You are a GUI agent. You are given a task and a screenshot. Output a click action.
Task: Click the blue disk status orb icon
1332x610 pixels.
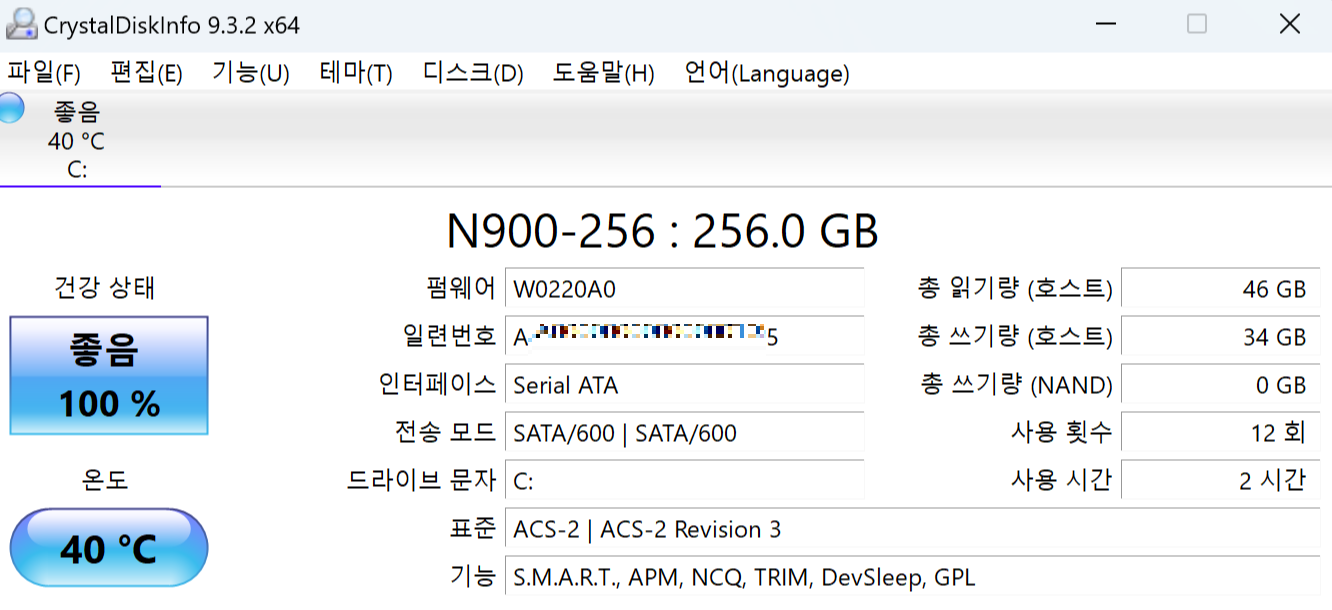9,108
